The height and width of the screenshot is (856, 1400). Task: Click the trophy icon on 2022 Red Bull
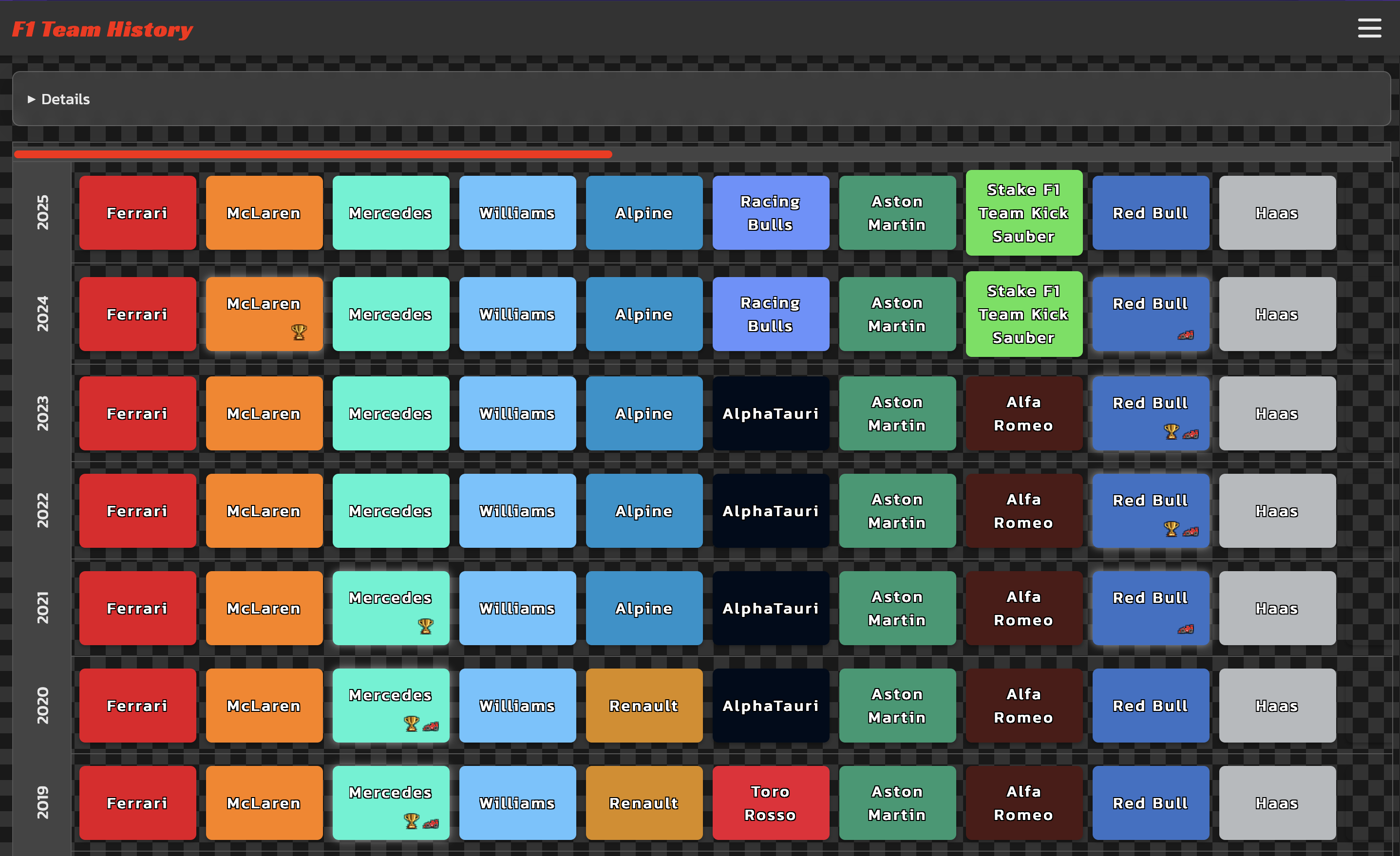point(1171,529)
